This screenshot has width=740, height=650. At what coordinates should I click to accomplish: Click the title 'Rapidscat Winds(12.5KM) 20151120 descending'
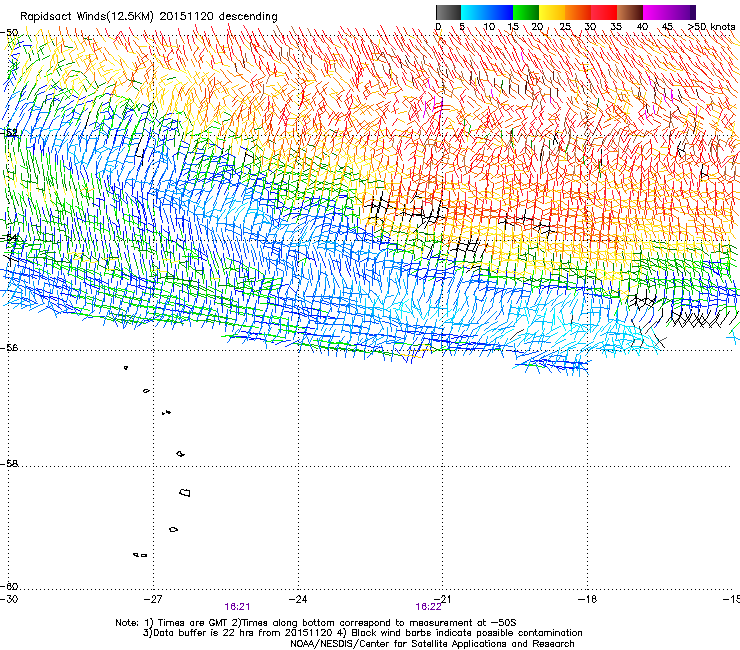(149, 17)
